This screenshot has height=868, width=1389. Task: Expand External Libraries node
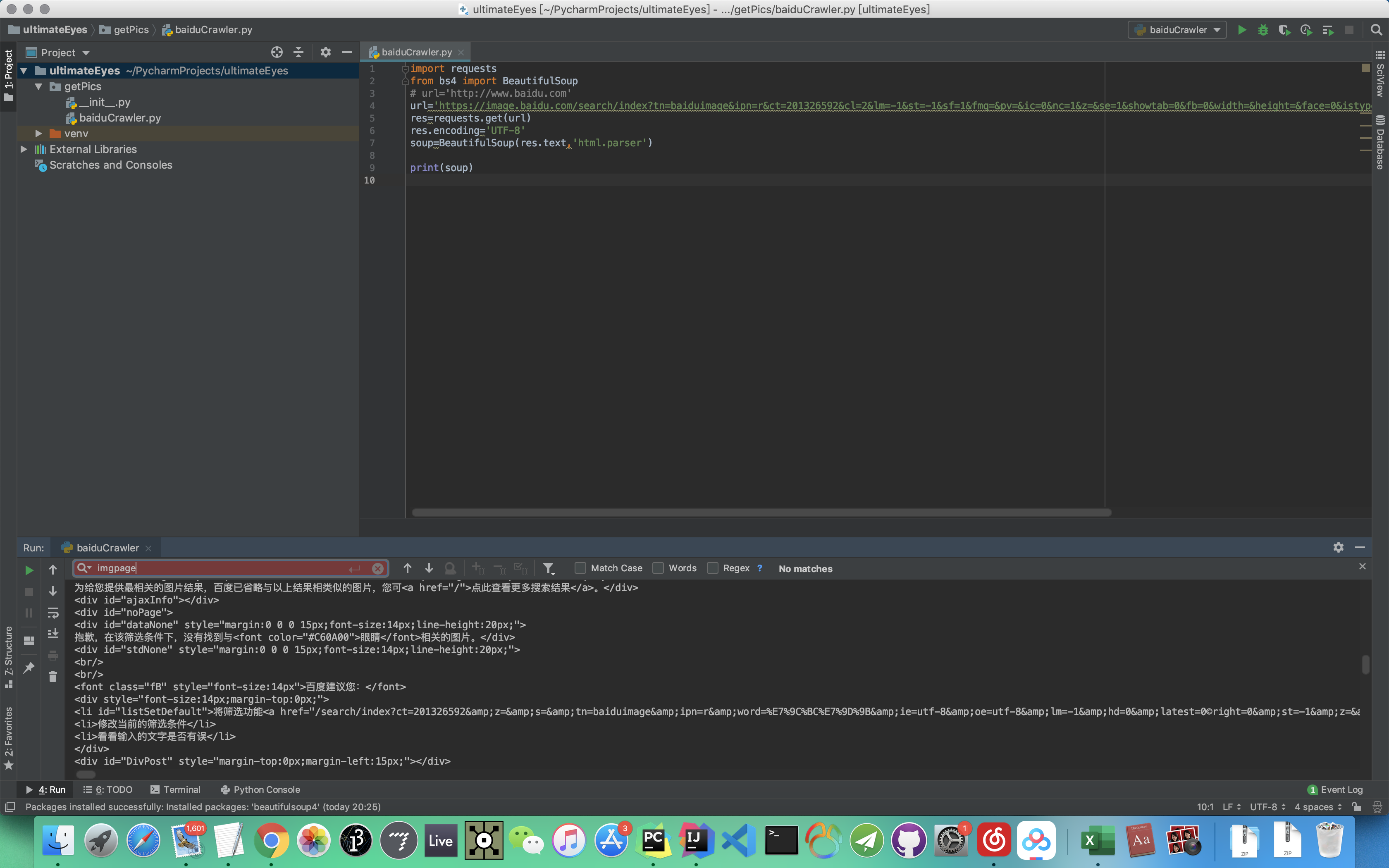[x=24, y=149]
